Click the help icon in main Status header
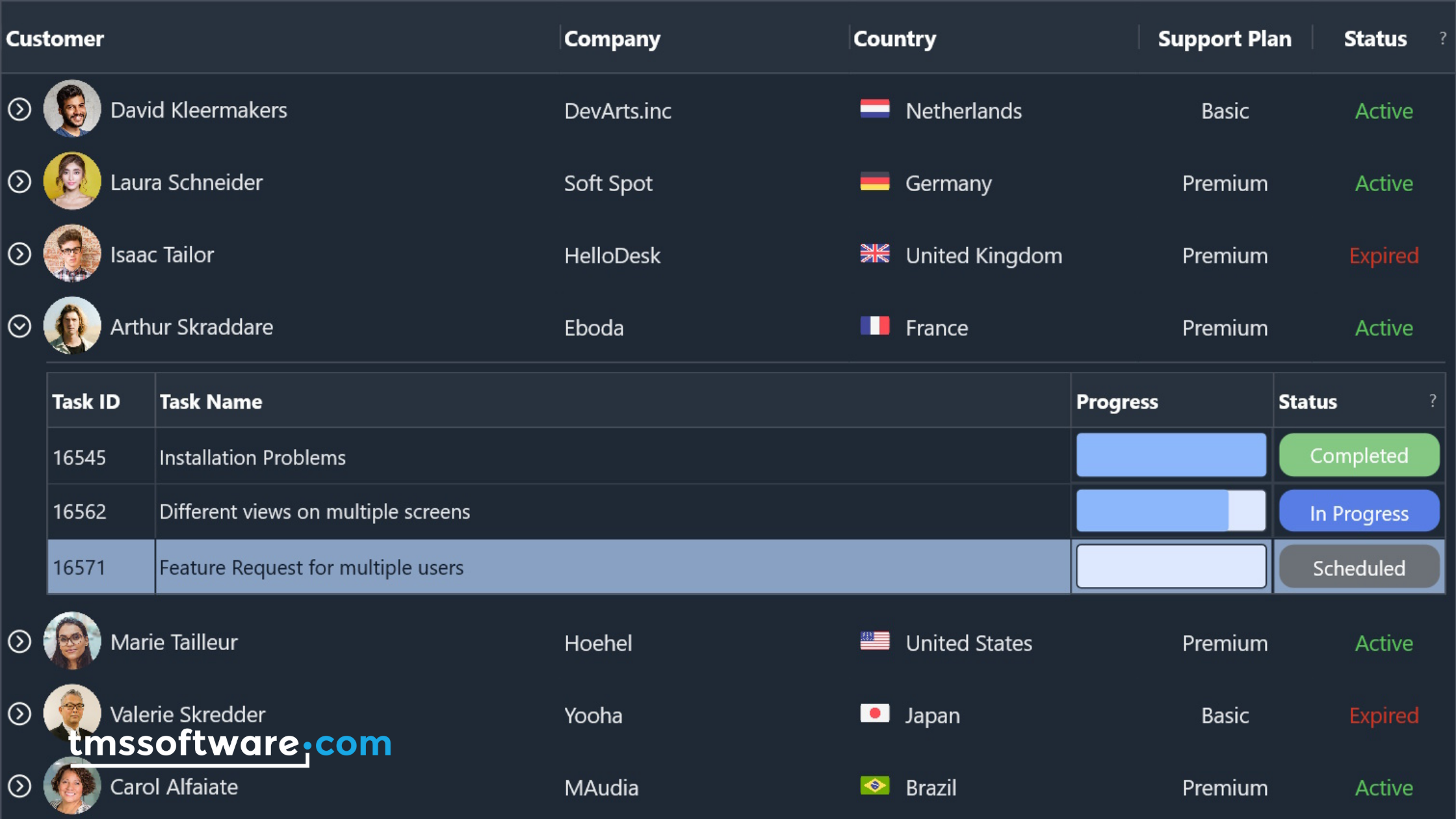 1442,38
